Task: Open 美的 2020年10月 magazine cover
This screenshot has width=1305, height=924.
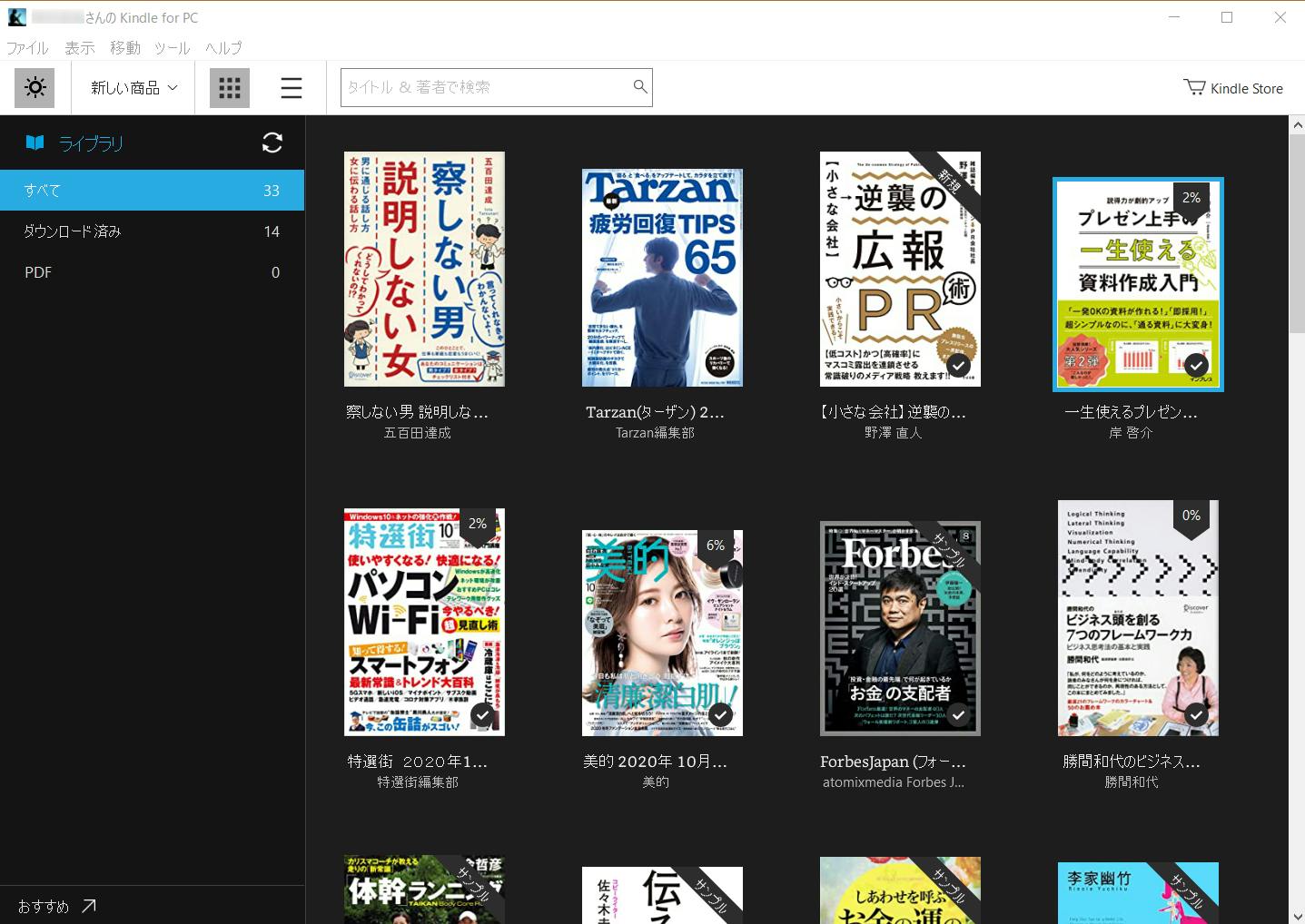Action: click(662, 633)
